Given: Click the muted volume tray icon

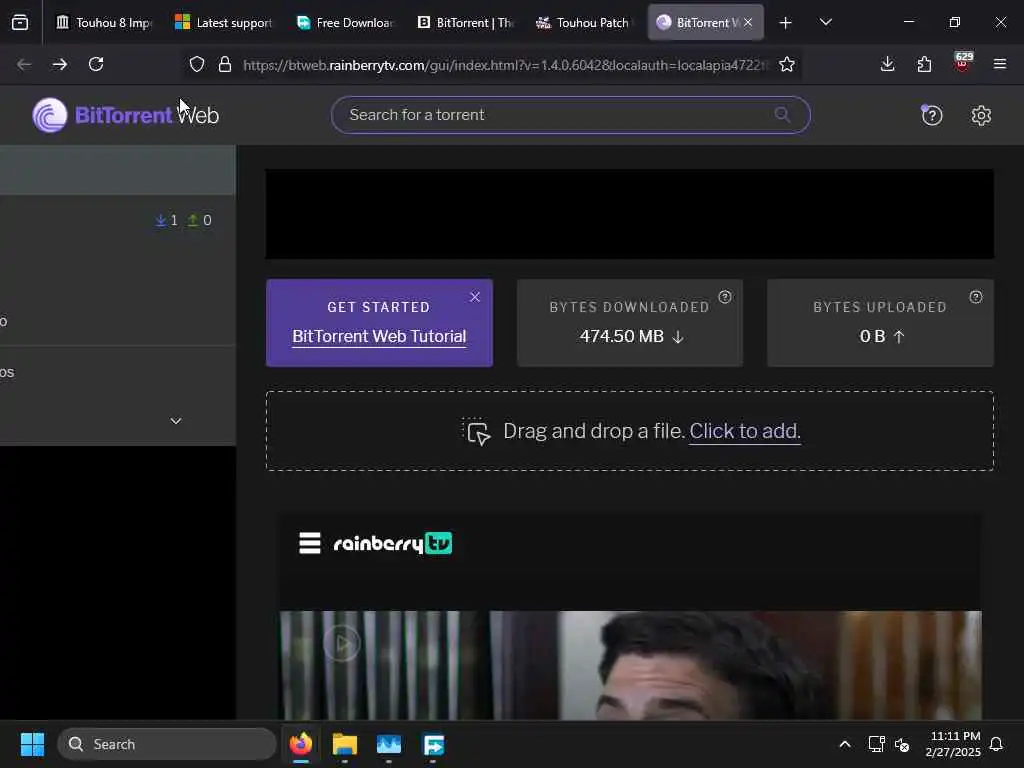Looking at the screenshot, I should [x=903, y=744].
